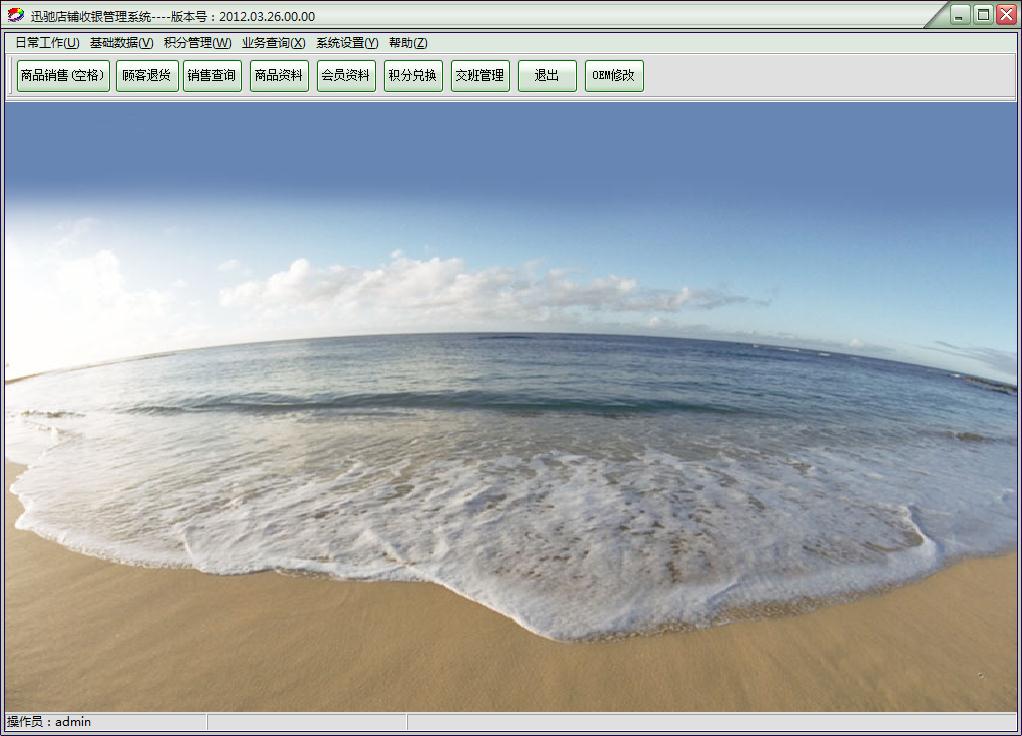Screen dimensions: 1022x736
Task: Open the 销售查询 toolbar button
Action: (x=212, y=76)
